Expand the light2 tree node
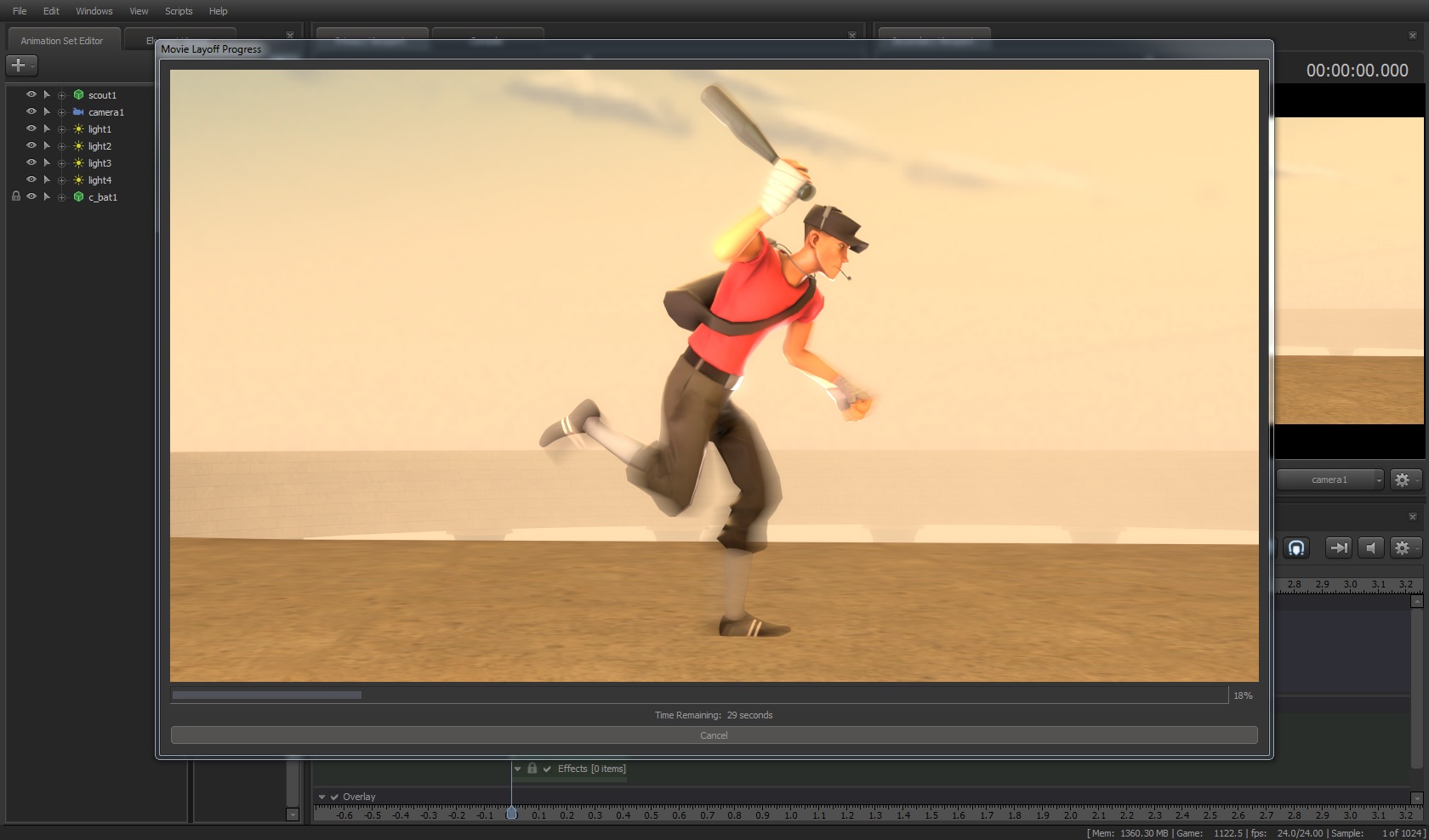 click(61, 146)
